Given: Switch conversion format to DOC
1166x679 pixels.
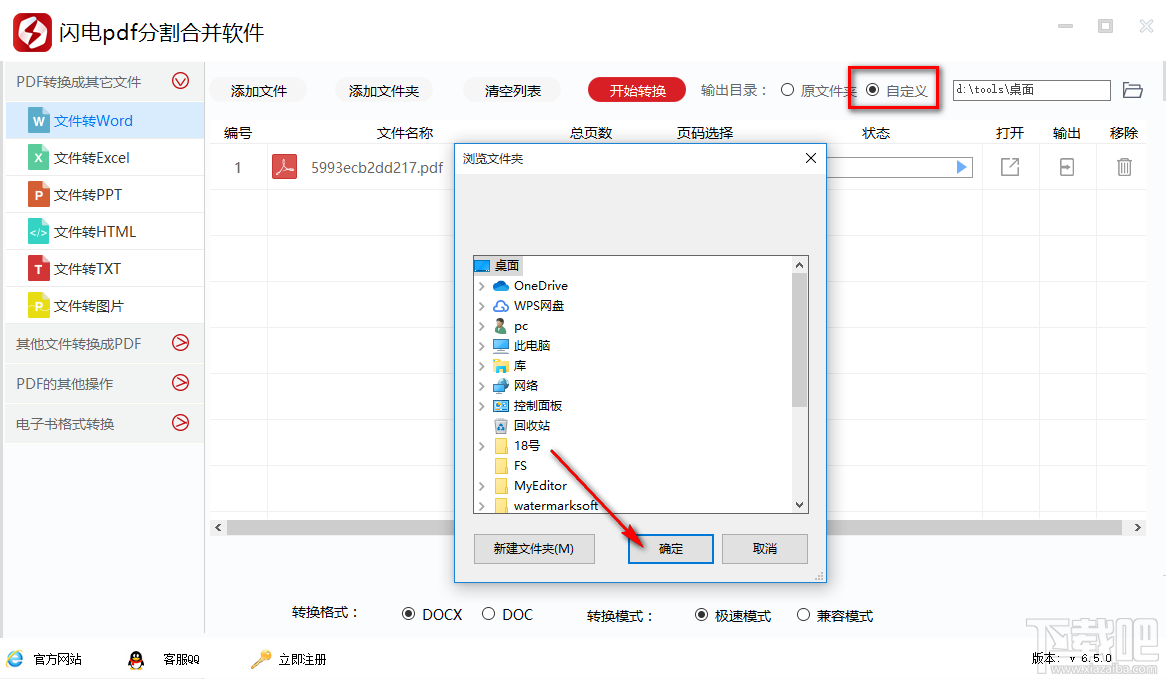Looking at the screenshot, I should tap(489, 614).
